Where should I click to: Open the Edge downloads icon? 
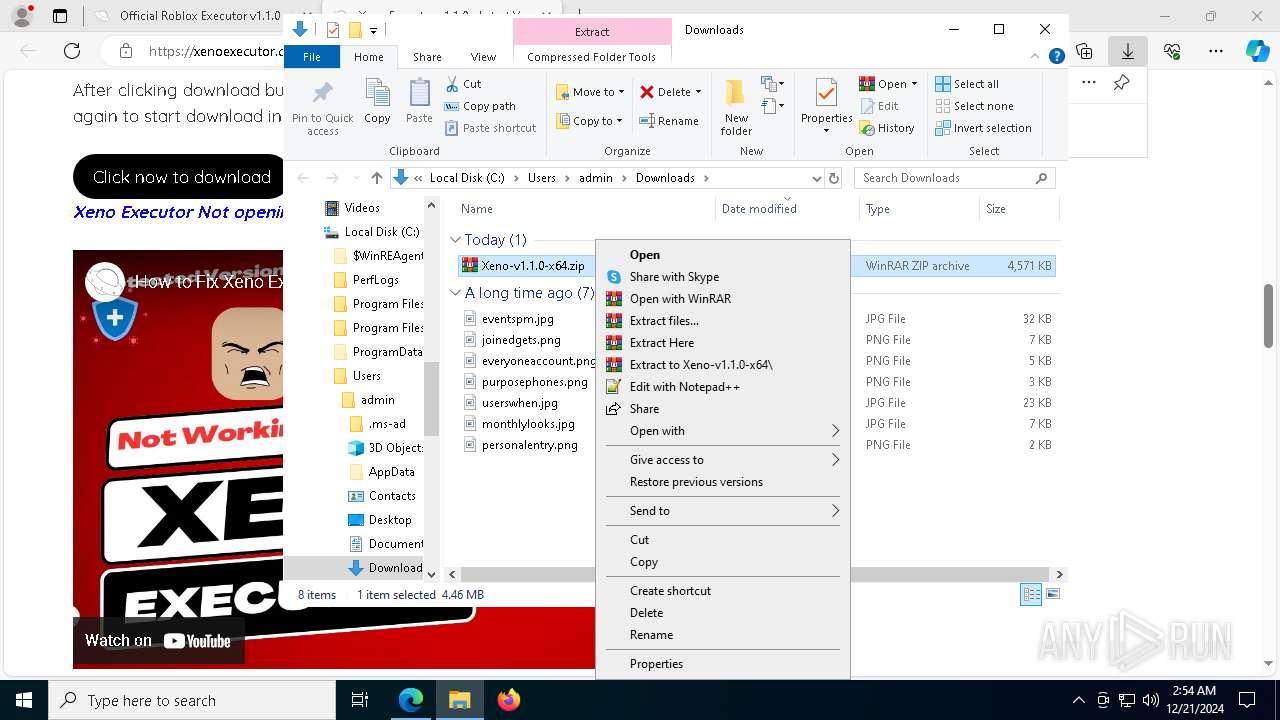coord(1128,51)
